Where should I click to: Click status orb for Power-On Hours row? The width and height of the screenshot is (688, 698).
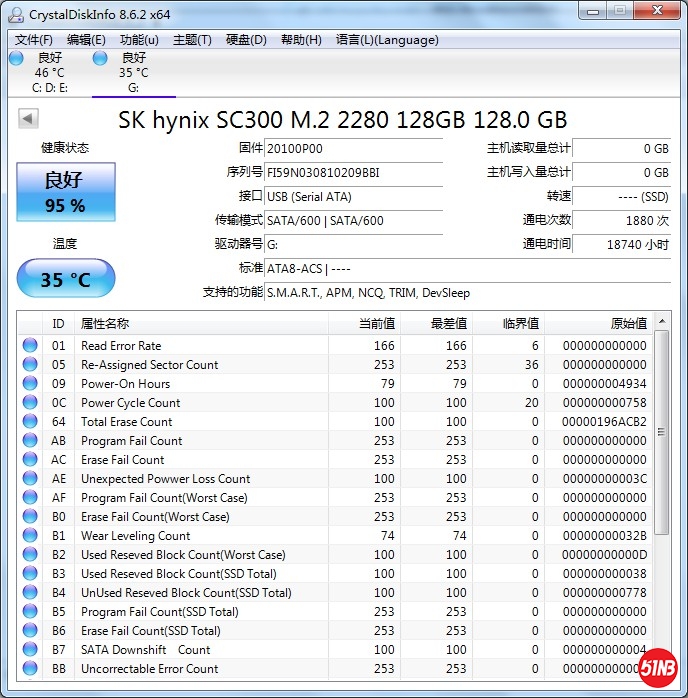click(30, 384)
